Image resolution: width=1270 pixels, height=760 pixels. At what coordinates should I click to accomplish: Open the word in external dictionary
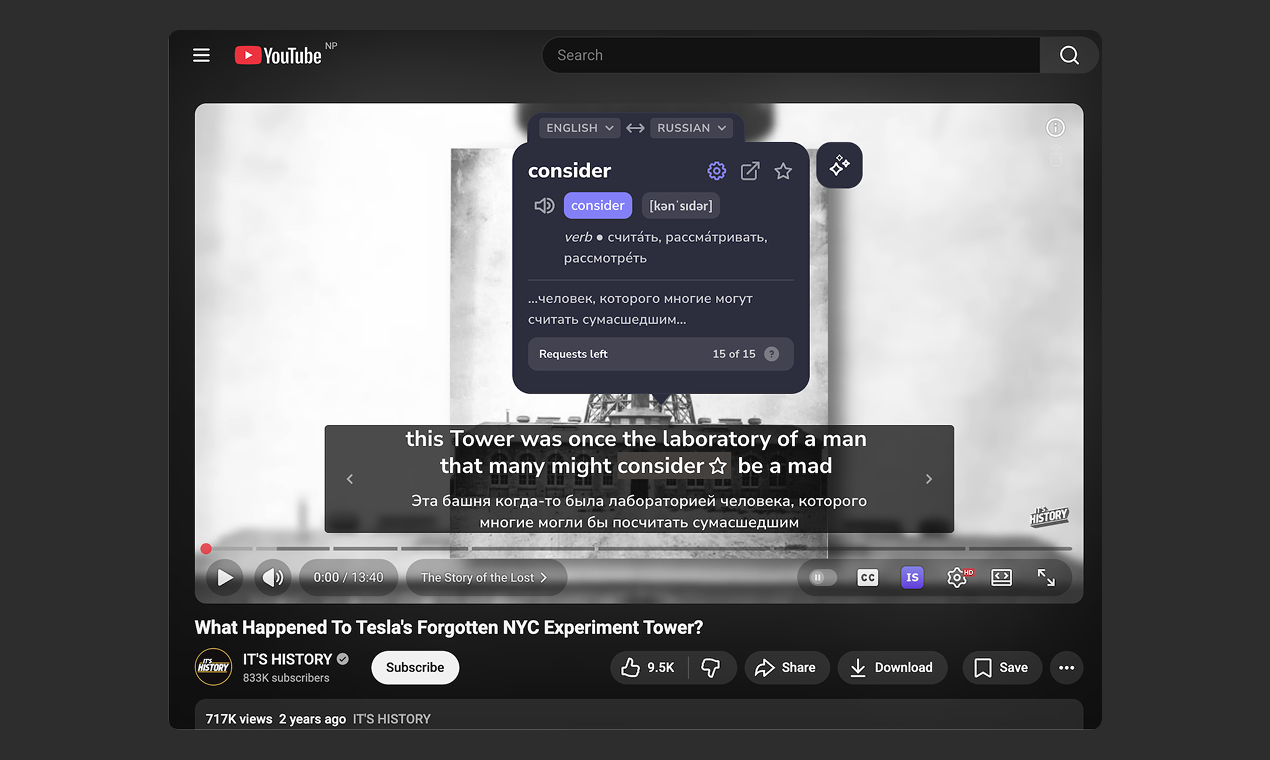(x=750, y=171)
